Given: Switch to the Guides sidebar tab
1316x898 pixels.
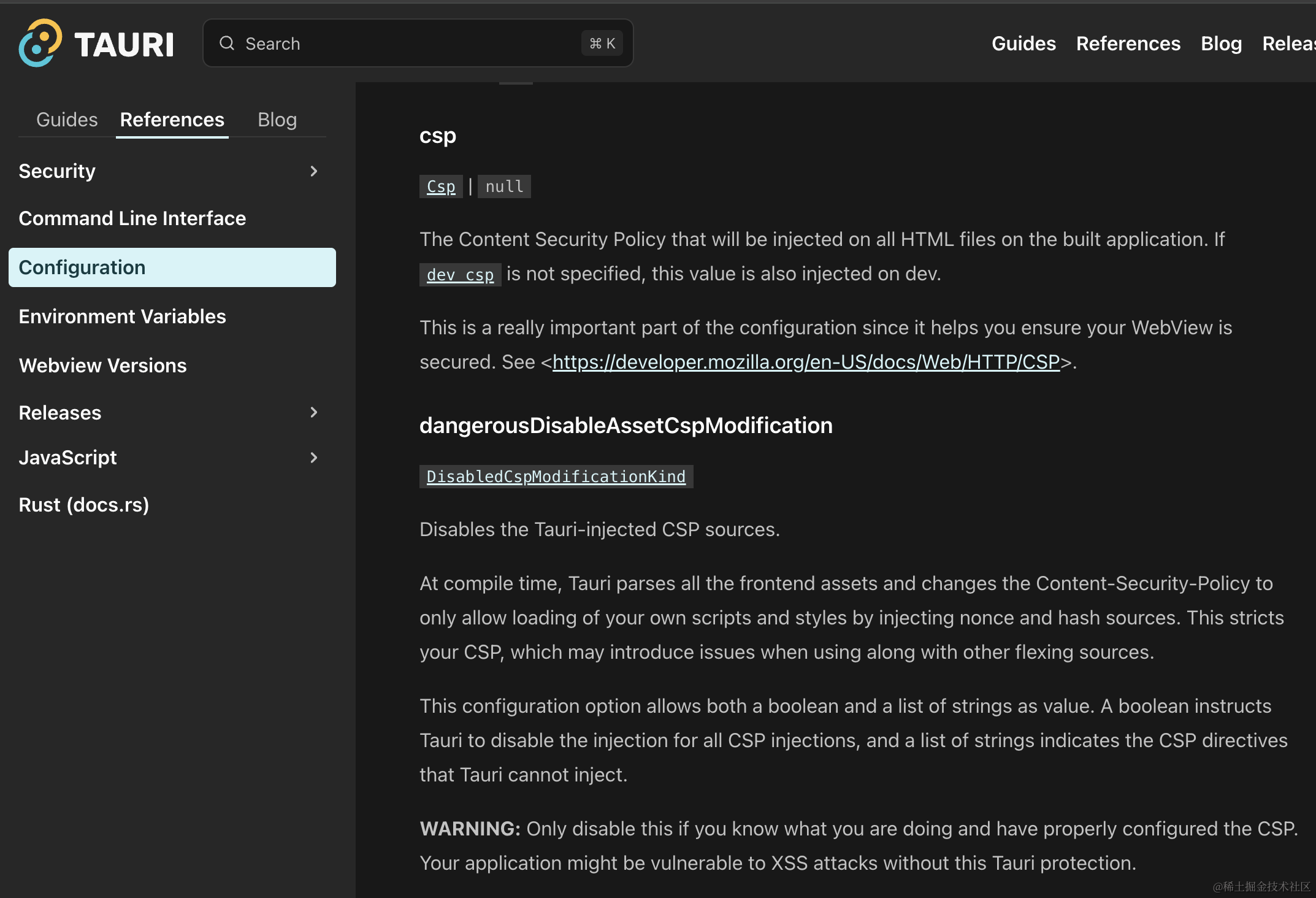Looking at the screenshot, I should [67, 120].
